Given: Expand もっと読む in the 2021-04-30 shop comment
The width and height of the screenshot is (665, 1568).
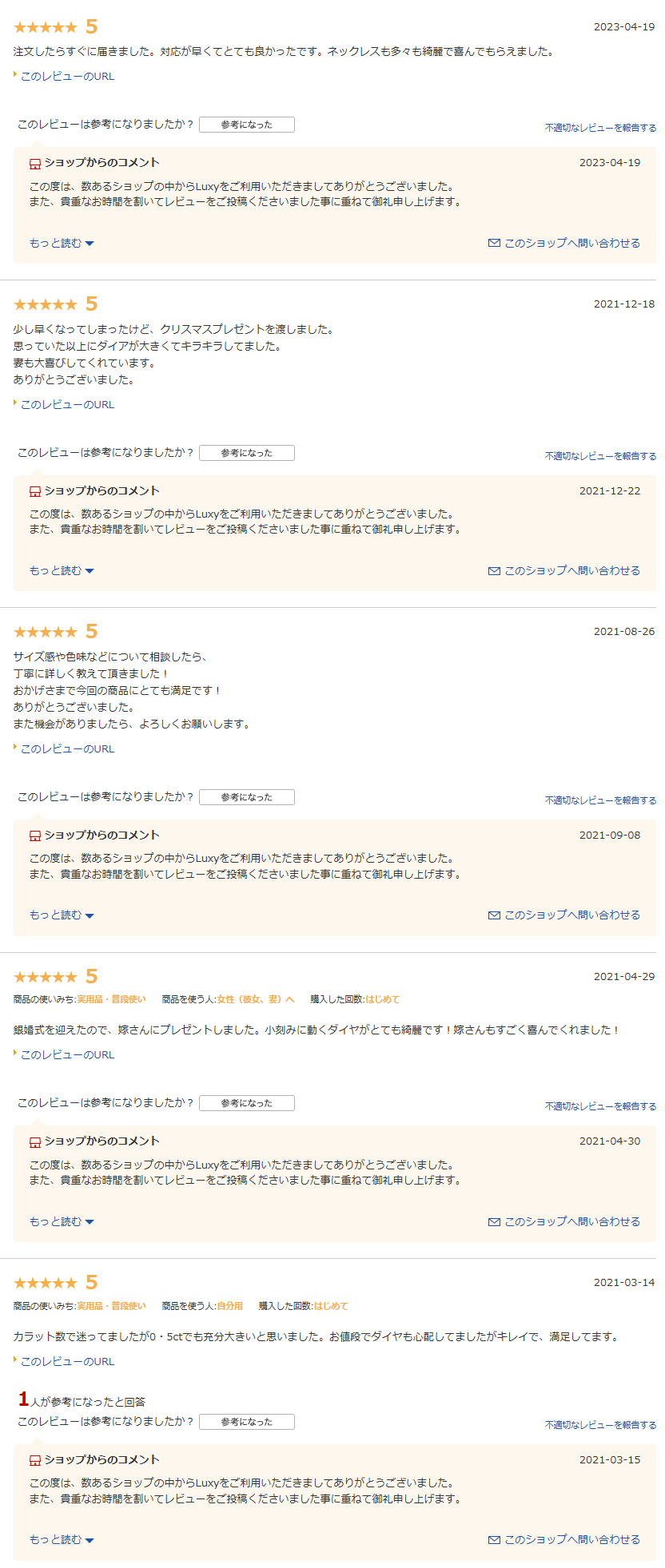Looking at the screenshot, I should click(62, 1221).
